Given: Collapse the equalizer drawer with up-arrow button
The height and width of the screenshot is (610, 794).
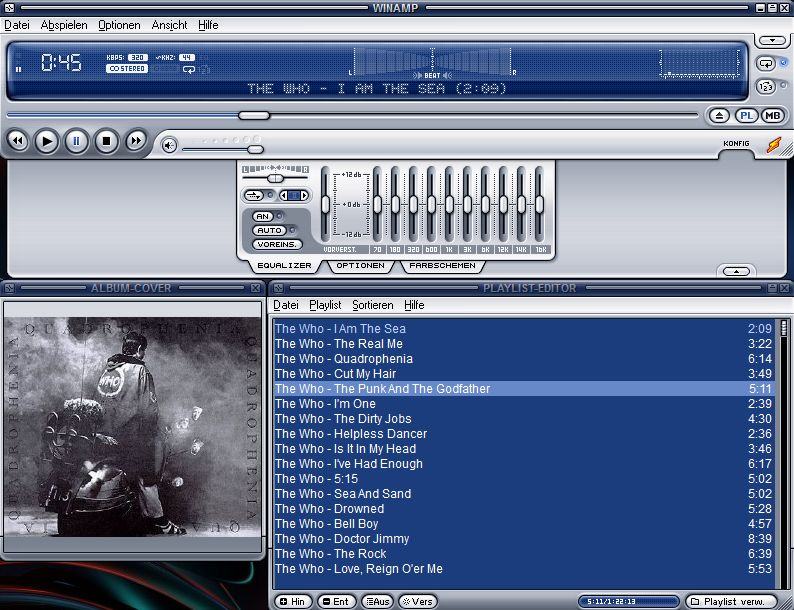Looking at the screenshot, I should pos(736,271).
